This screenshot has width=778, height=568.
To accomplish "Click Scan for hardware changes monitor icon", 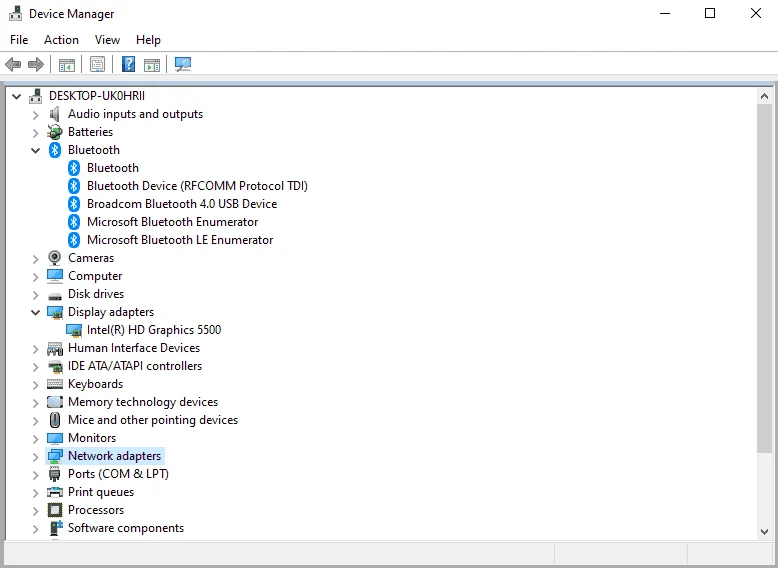I will [x=183, y=64].
